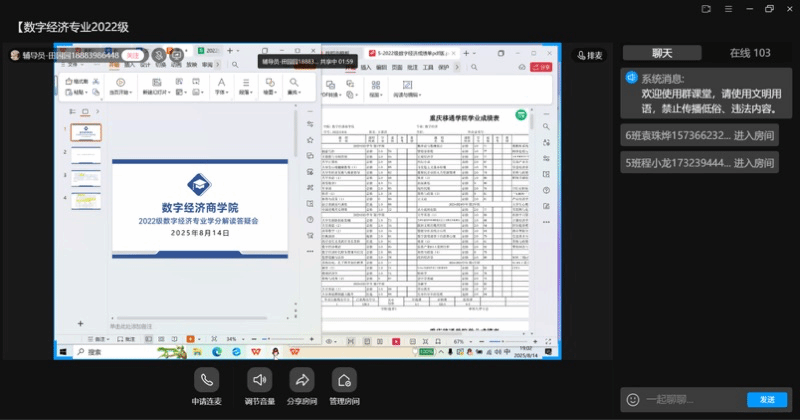The height and width of the screenshot is (420, 800).
Task: Click the emoji smiley icon in chat
Action: [x=633, y=400]
